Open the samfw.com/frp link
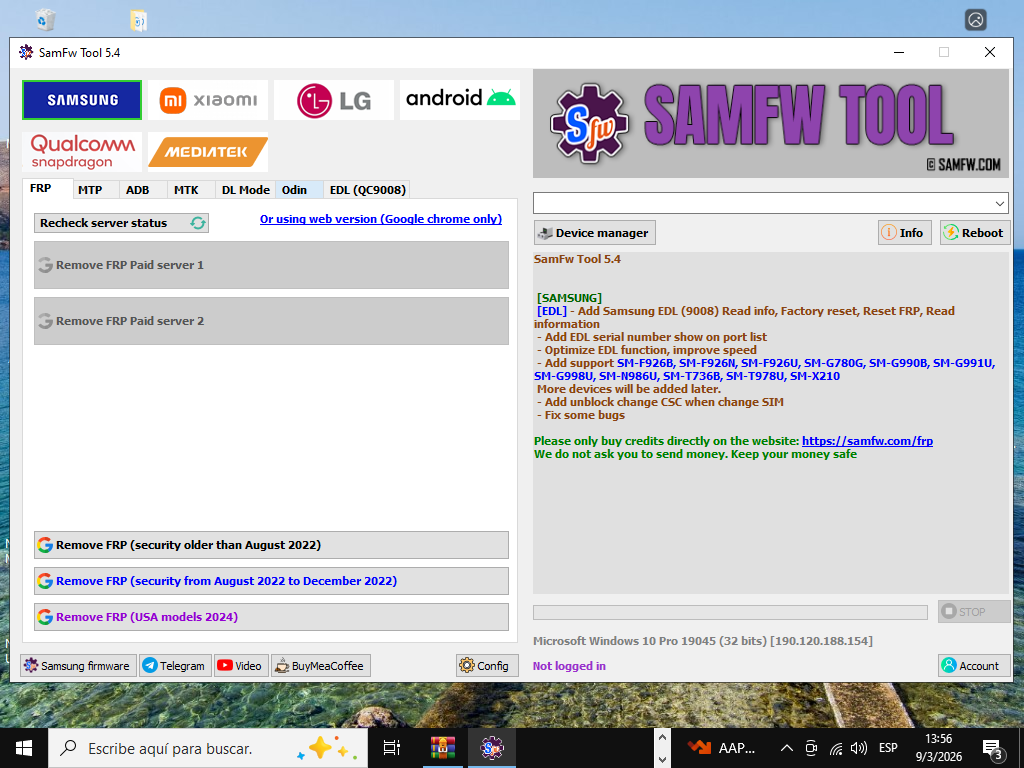Image resolution: width=1024 pixels, height=768 pixels. [867, 441]
